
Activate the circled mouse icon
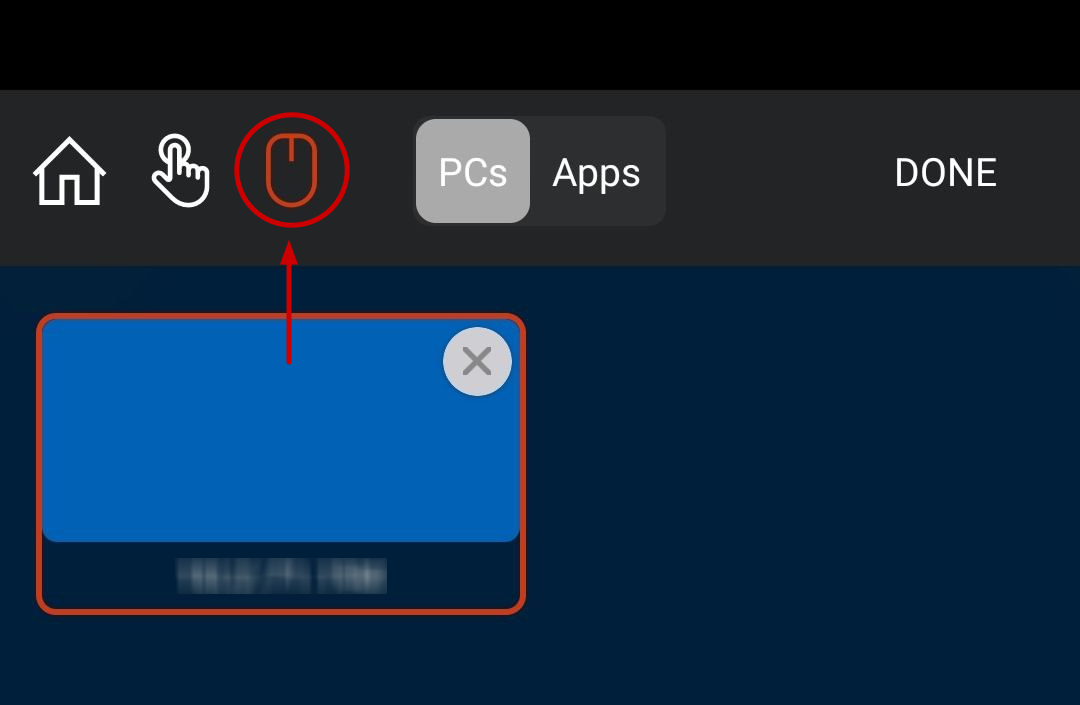pos(291,170)
